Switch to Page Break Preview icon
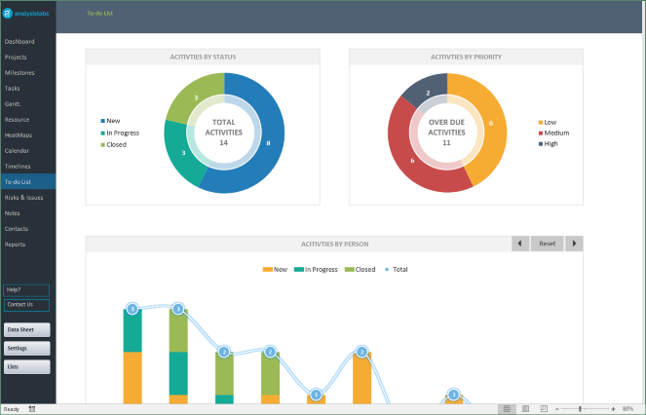Screen dimensions: 646x415 [x=544, y=409]
